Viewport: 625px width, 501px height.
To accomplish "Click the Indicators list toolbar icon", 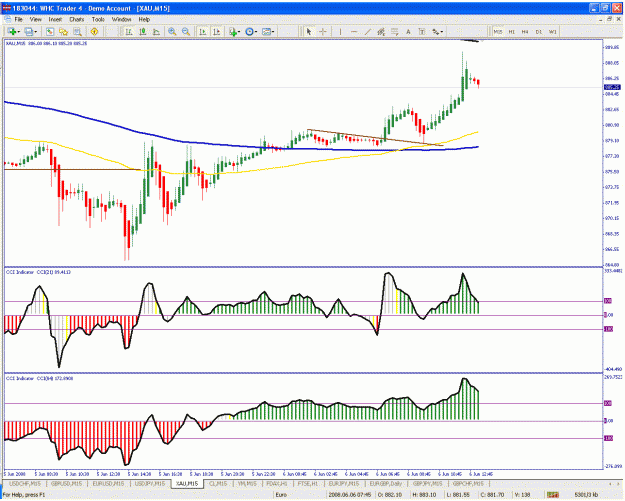I will [x=233, y=31].
